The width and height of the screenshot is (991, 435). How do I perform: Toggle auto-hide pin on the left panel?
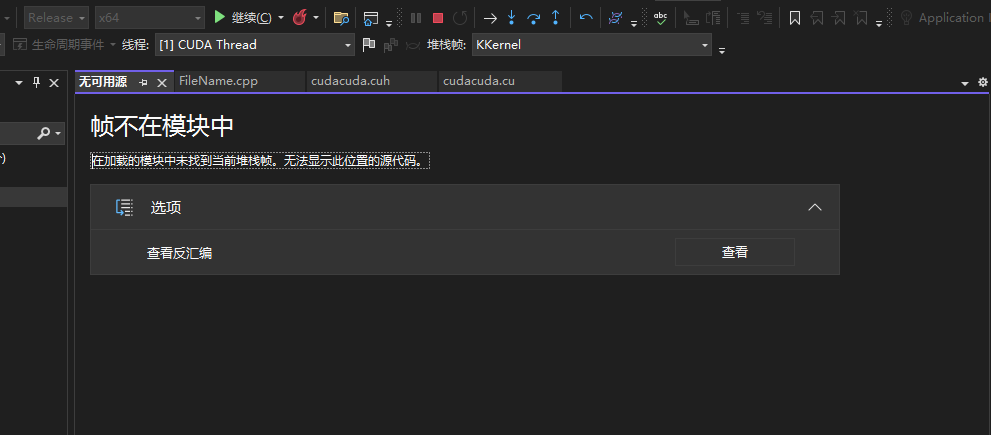tap(36, 82)
